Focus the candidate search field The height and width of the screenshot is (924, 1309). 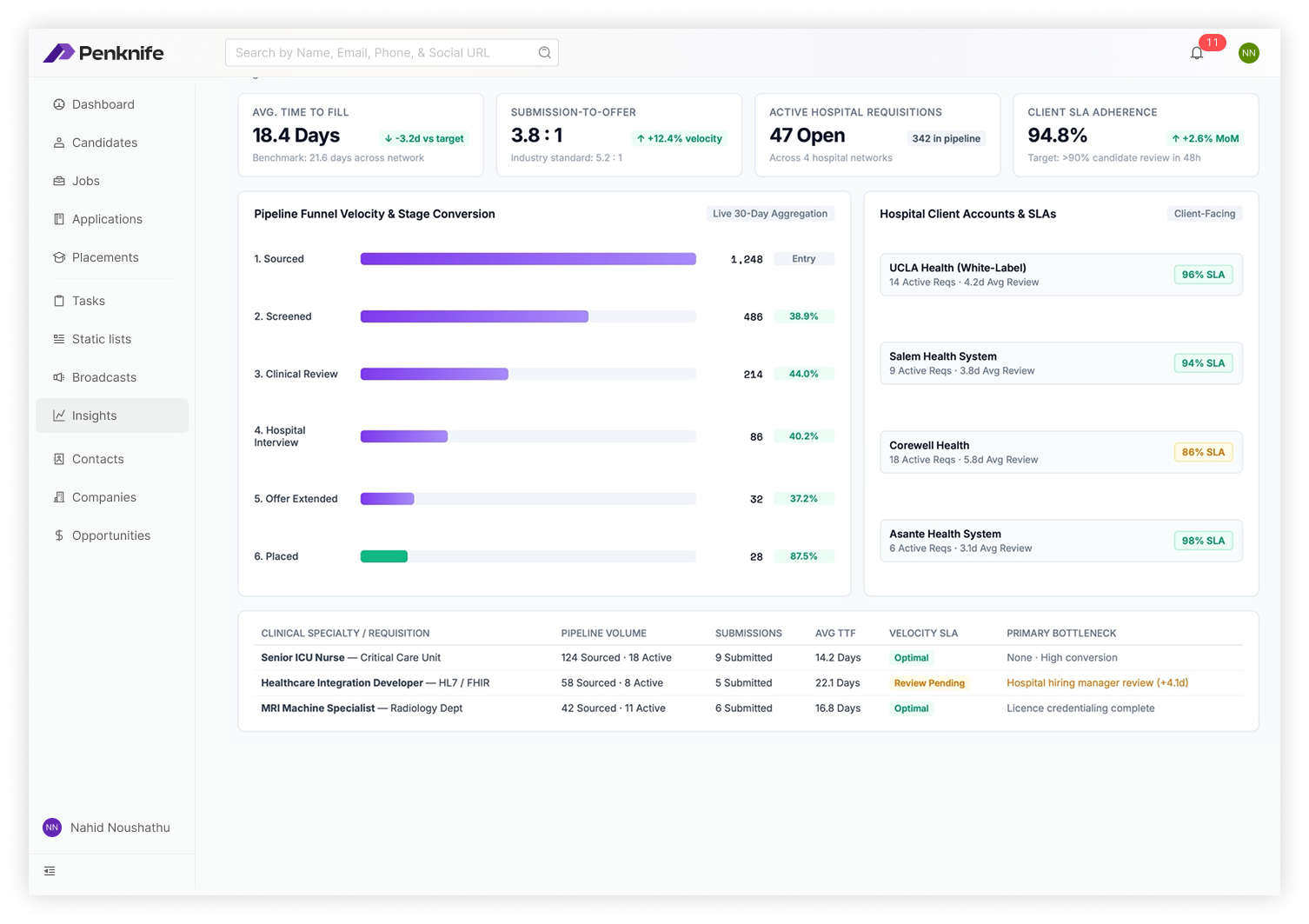point(392,53)
